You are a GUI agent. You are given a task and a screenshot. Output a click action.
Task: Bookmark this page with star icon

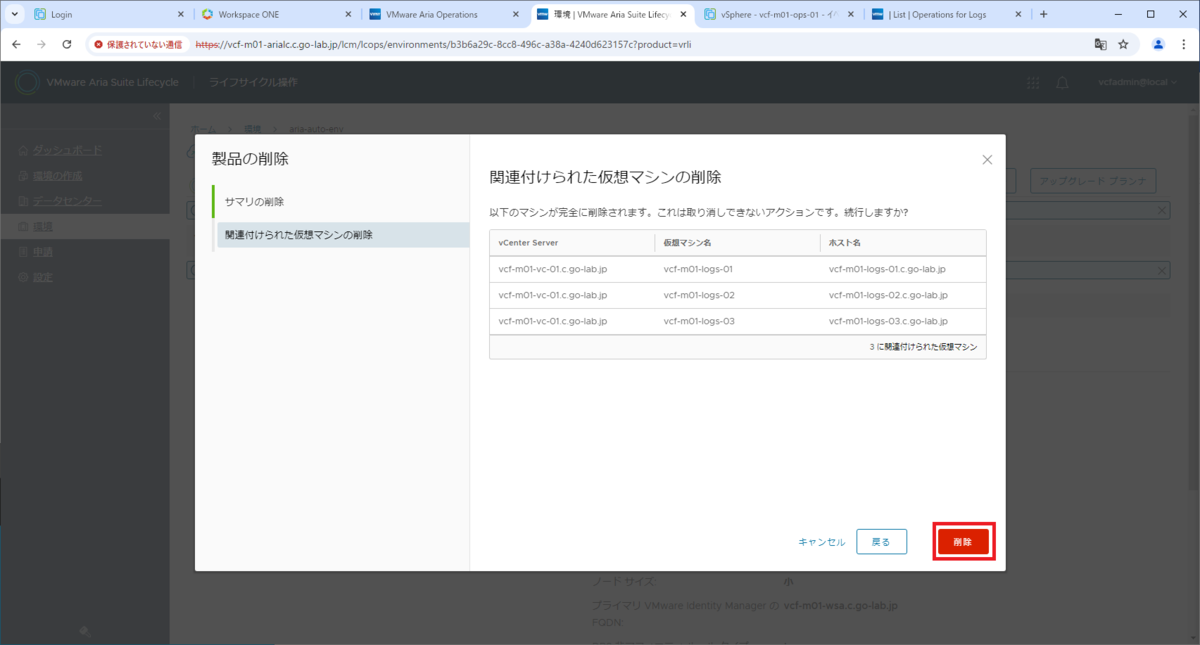point(1123,44)
